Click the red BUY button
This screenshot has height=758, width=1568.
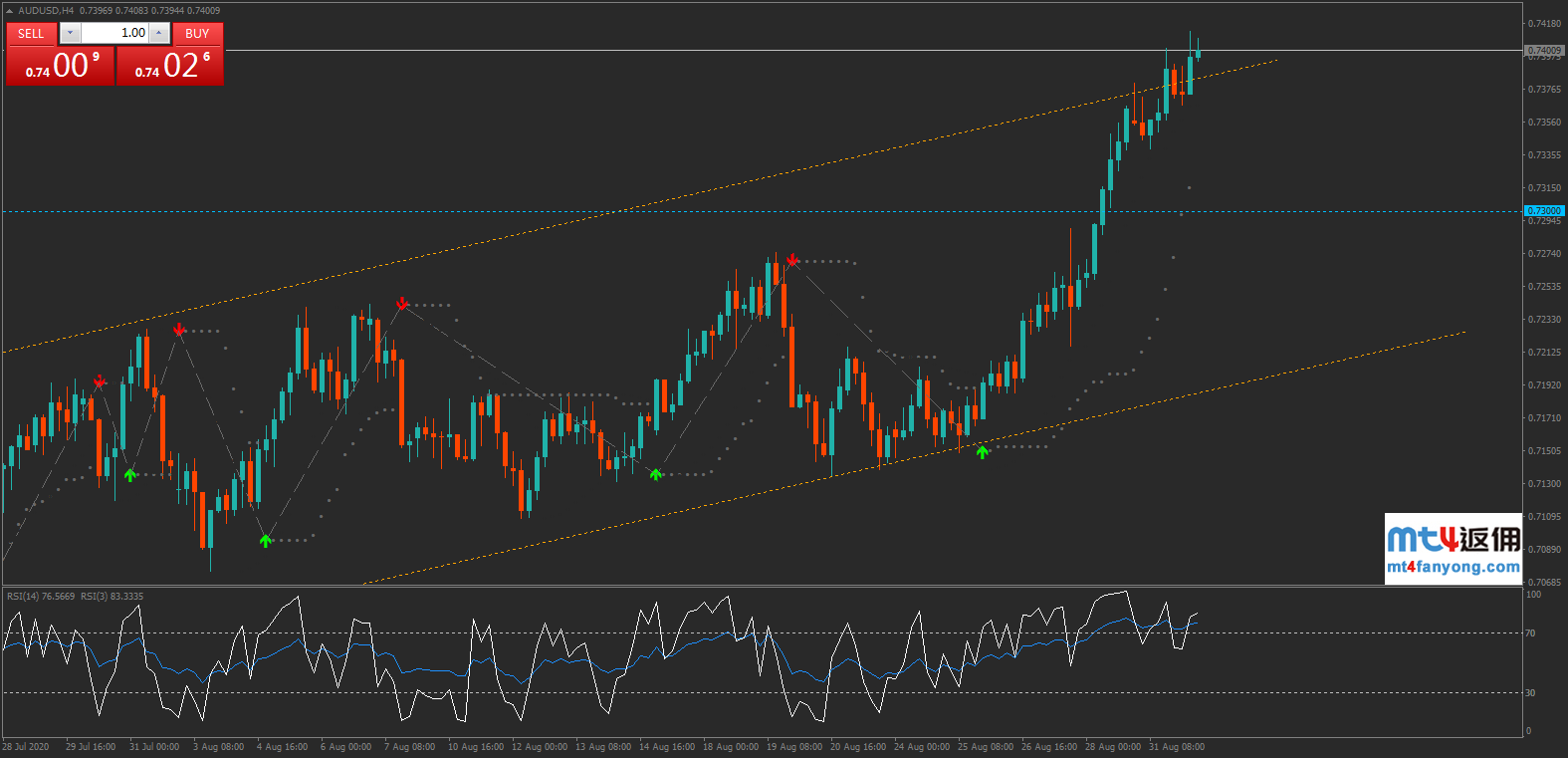(x=197, y=34)
